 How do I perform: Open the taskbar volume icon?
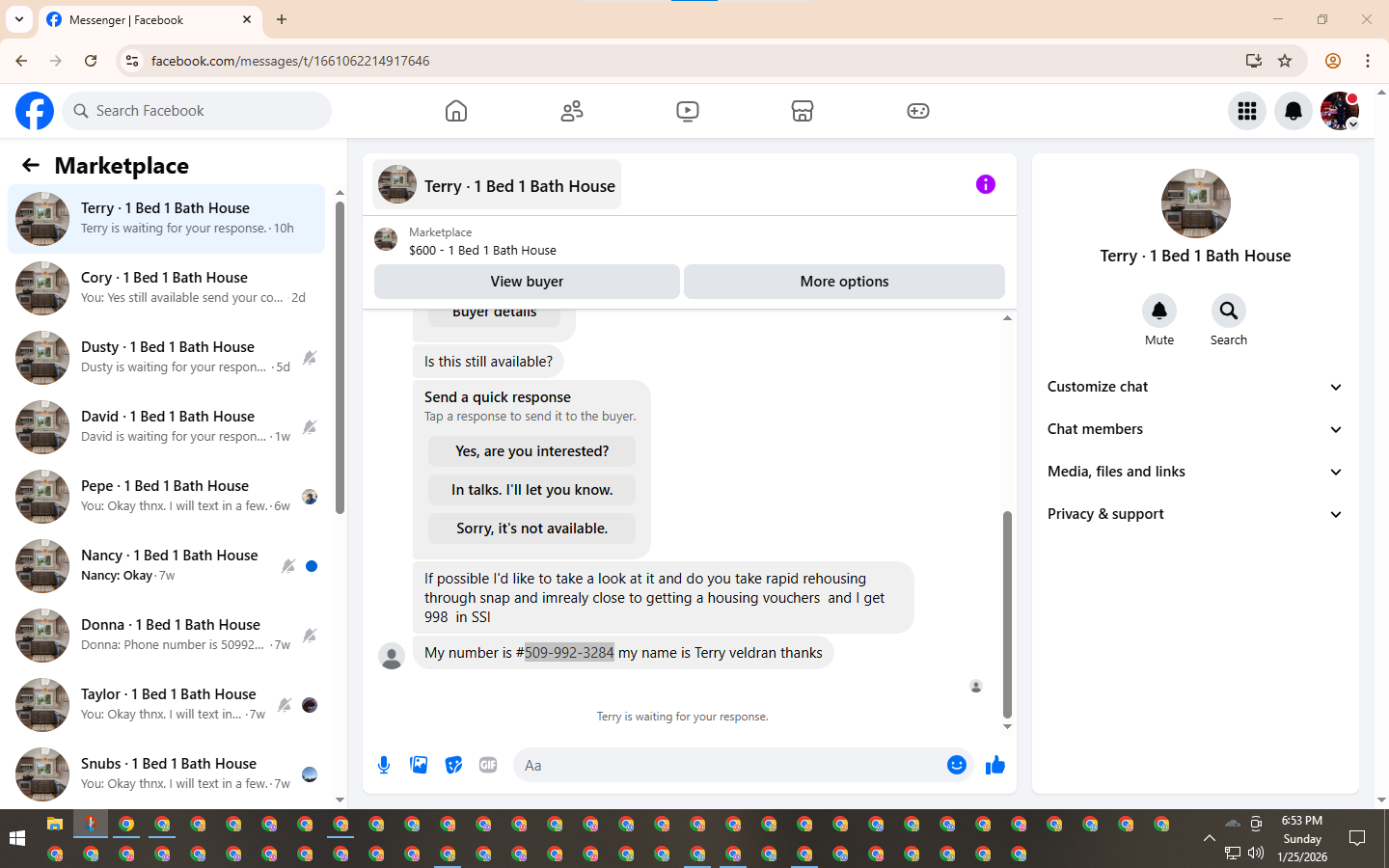(x=1255, y=853)
